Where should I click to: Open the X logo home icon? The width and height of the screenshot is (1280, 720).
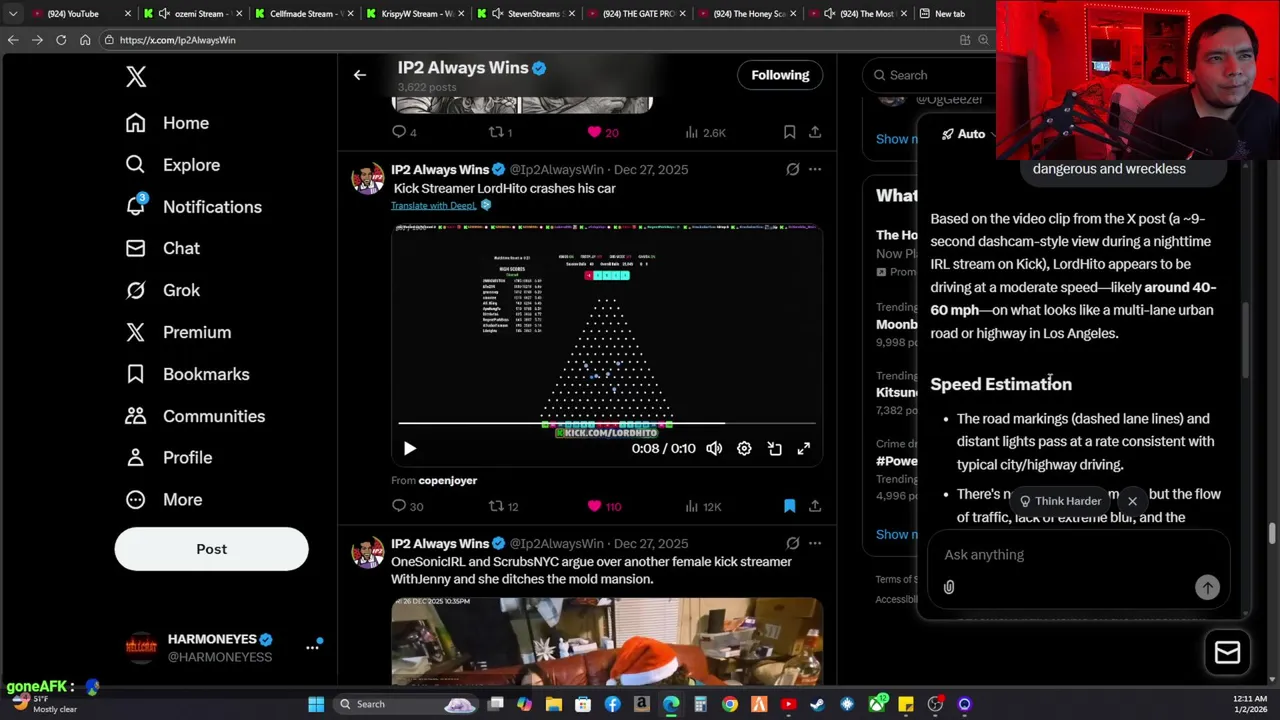136,76
